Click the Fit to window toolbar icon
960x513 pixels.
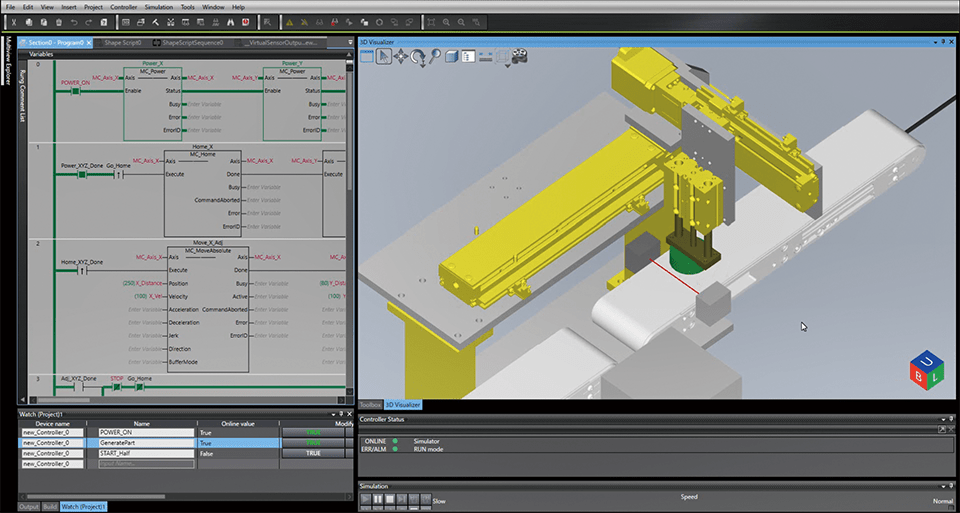coord(431,22)
